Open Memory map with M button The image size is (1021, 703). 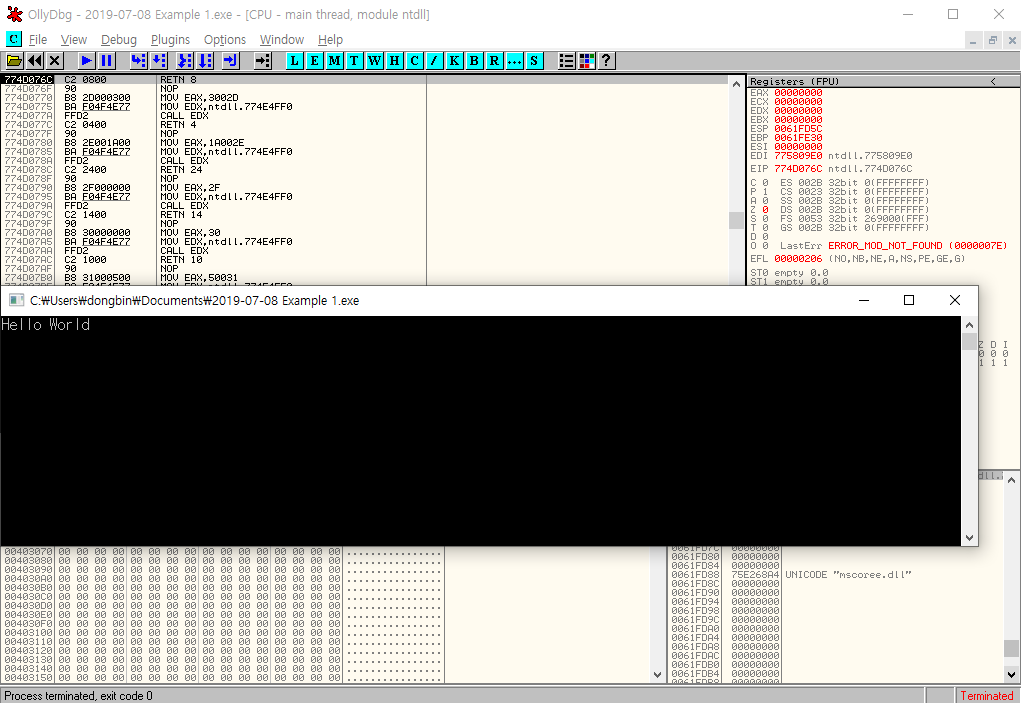[x=335, y=61]
